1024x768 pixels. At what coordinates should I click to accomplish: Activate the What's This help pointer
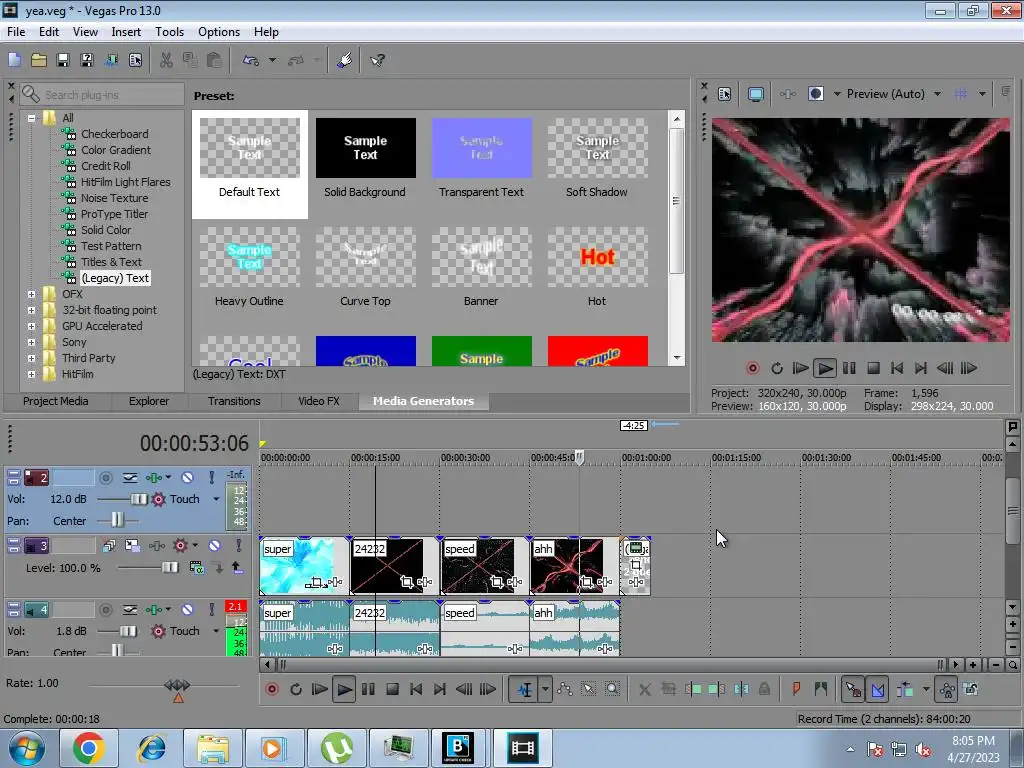point(377,60)
